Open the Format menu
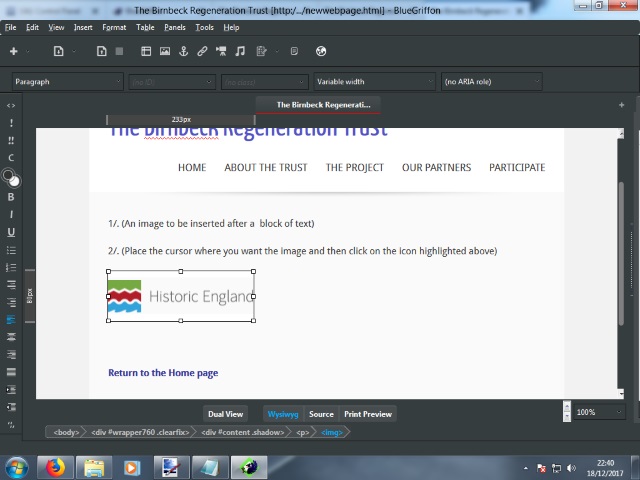 coord(114,27)
